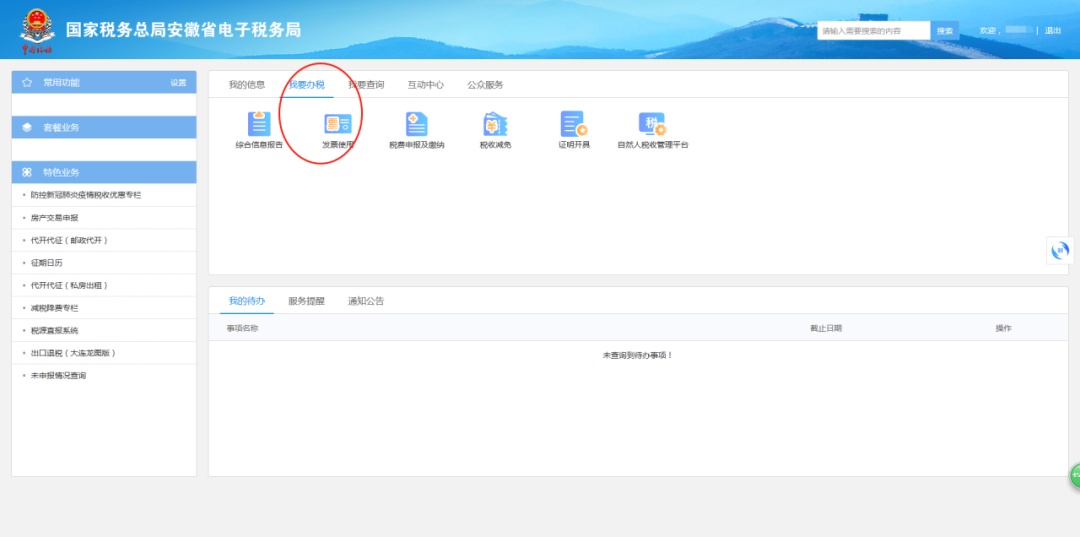
Task: Click the tax bureau emblem logo
Action: 37,30
